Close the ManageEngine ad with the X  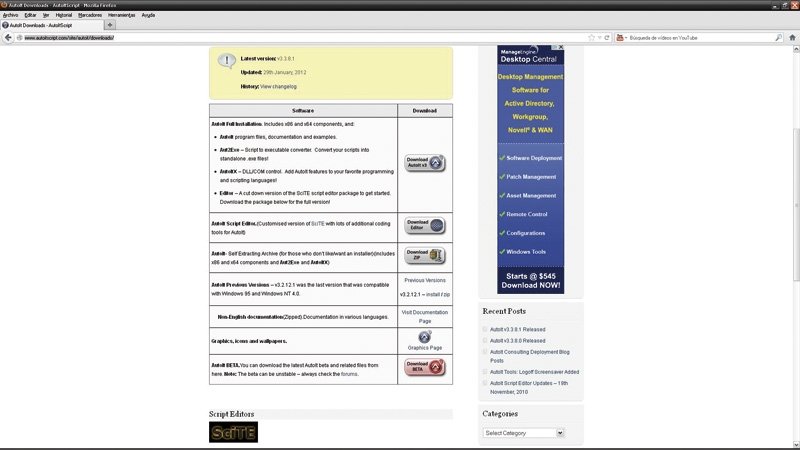[x=561, y=47]
